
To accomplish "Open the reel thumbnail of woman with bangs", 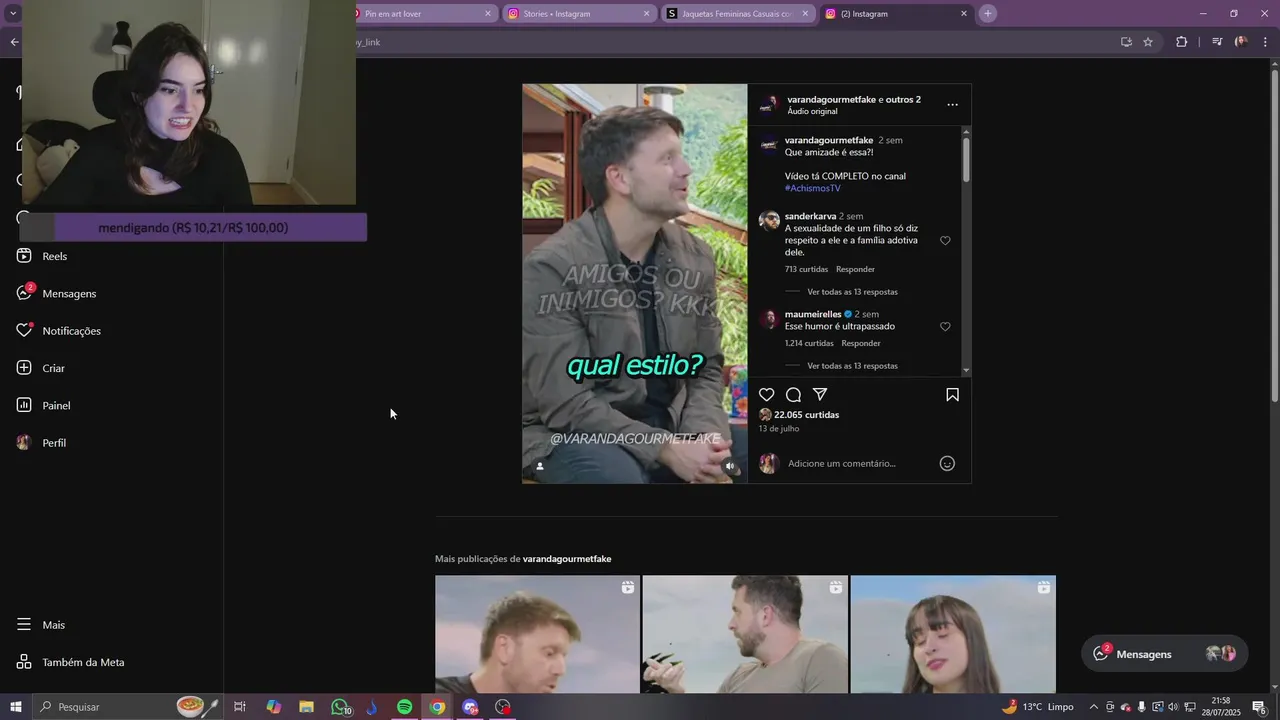I will point(953,634).
